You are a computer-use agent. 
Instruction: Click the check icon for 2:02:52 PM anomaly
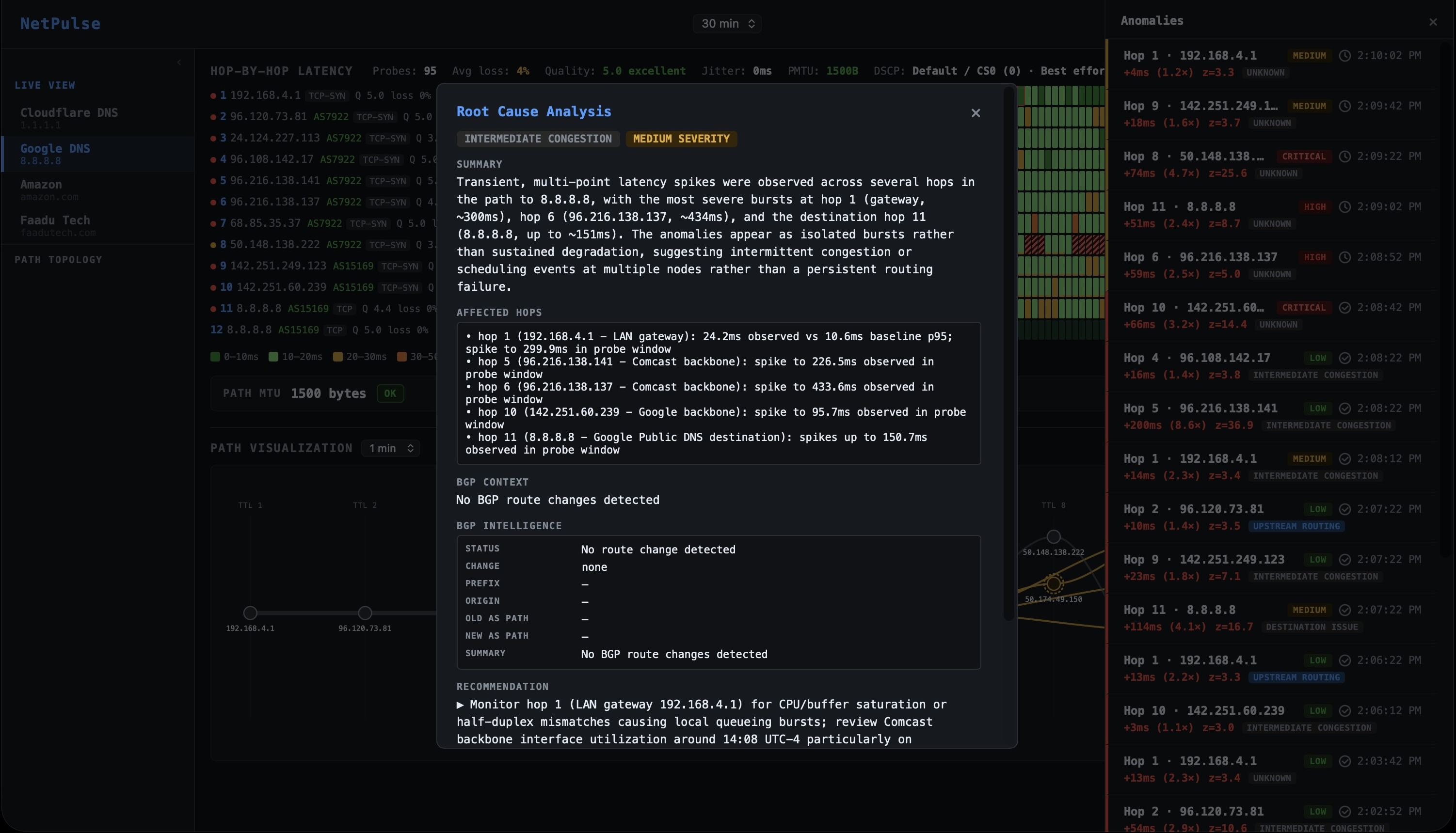coord(1345,811)
